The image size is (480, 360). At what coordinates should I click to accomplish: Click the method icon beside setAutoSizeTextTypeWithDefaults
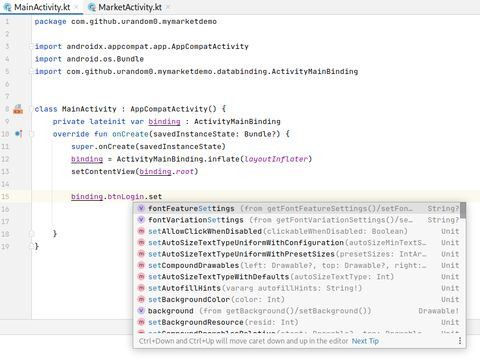[x=141, y=276]
